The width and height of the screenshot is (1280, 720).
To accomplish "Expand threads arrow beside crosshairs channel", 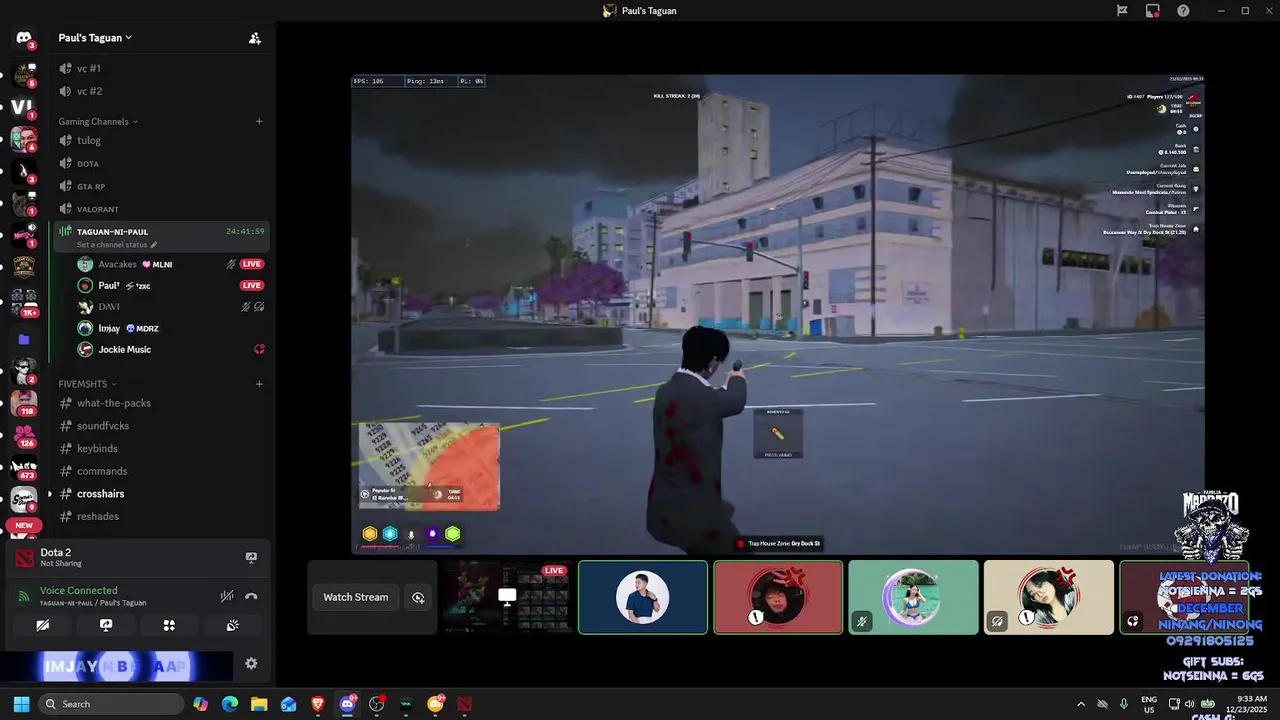I will pyautogui.click(x=50, y=494).
